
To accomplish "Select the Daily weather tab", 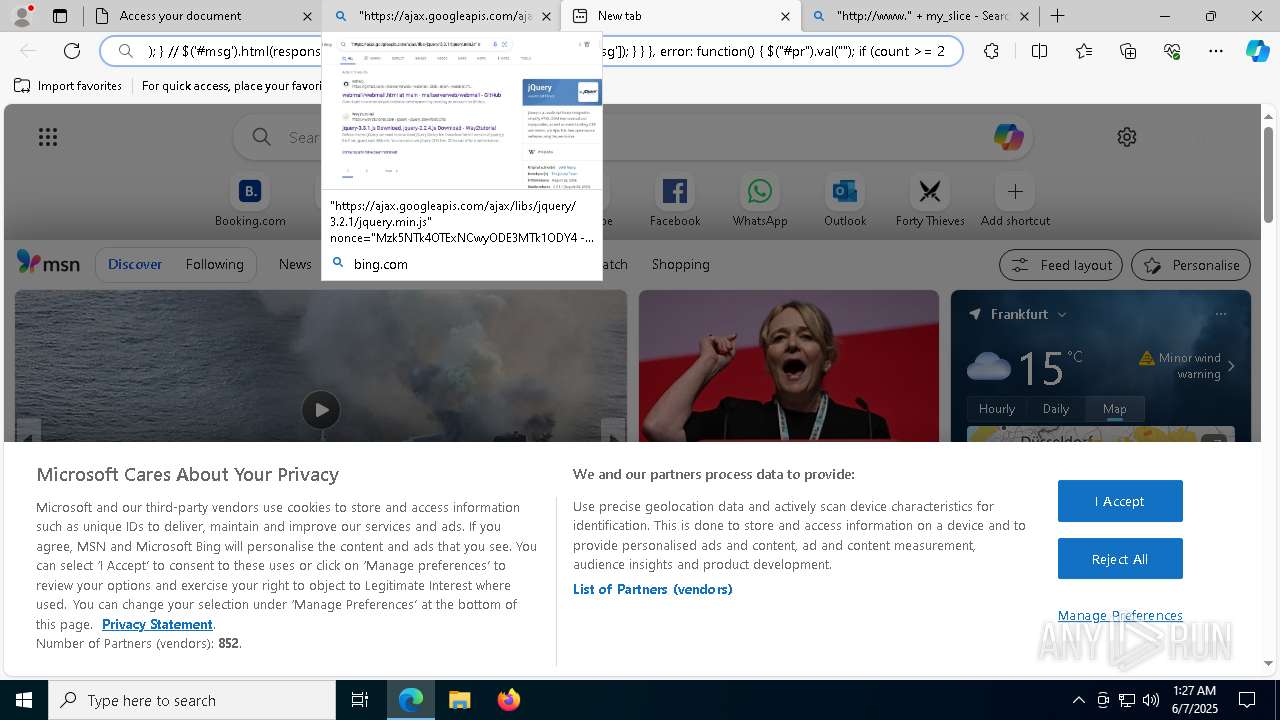I will pos(1056,409).
